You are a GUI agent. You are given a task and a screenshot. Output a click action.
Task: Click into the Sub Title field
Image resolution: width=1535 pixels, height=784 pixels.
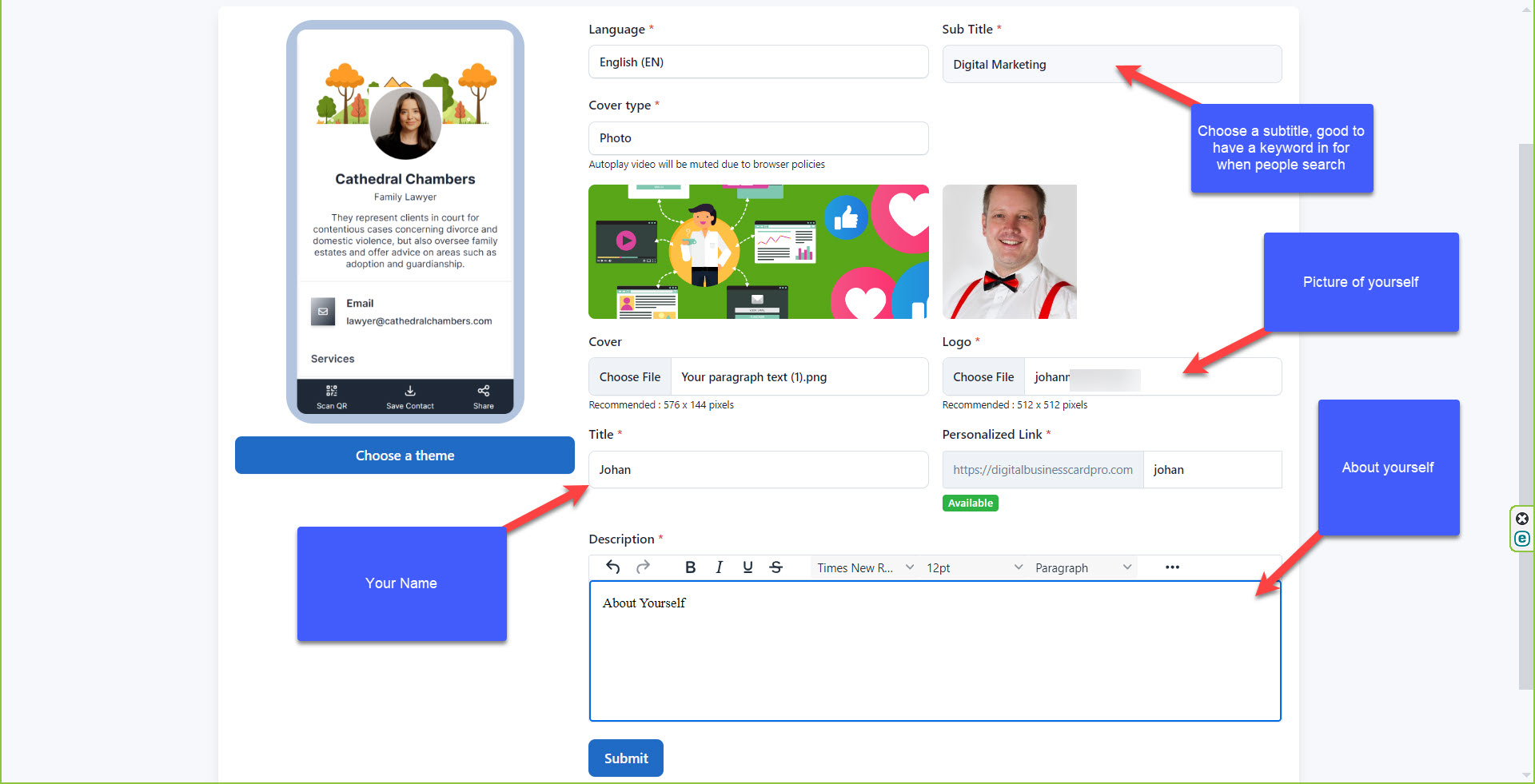pyautogui.click(x=1111, y=65)
